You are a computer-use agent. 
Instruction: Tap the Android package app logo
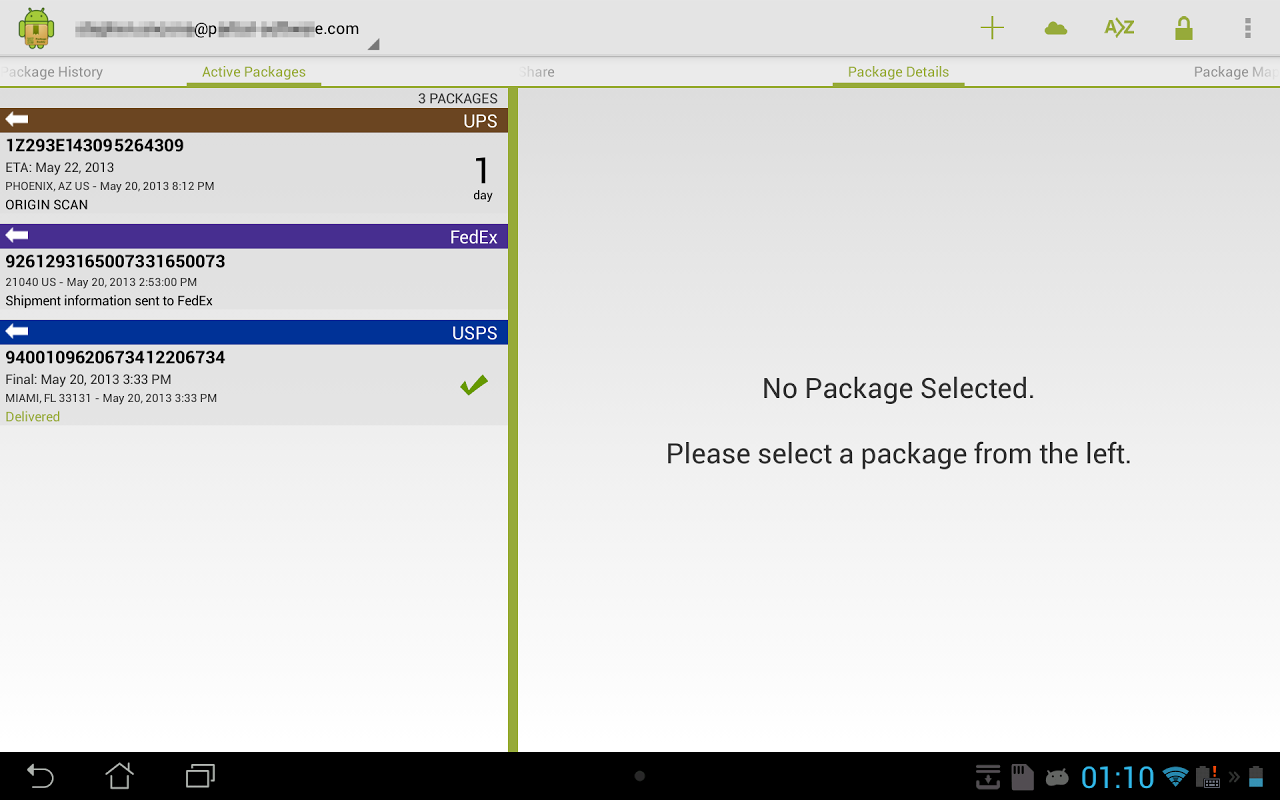[x=36, y=28]
